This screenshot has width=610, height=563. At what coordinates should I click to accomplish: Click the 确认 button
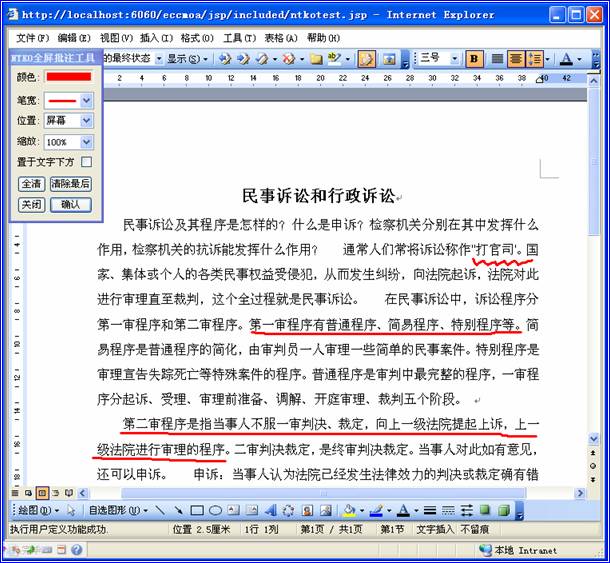pos(70,204)
